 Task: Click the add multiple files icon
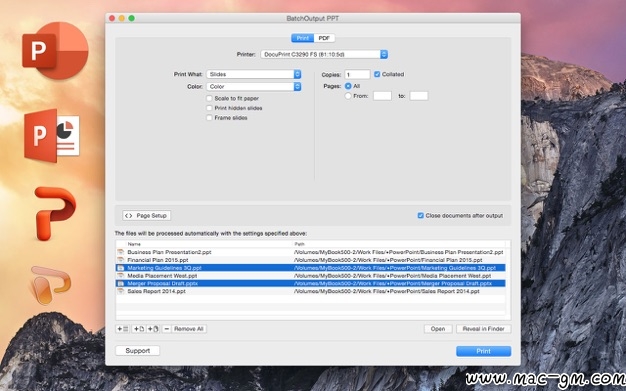point(153,329)
